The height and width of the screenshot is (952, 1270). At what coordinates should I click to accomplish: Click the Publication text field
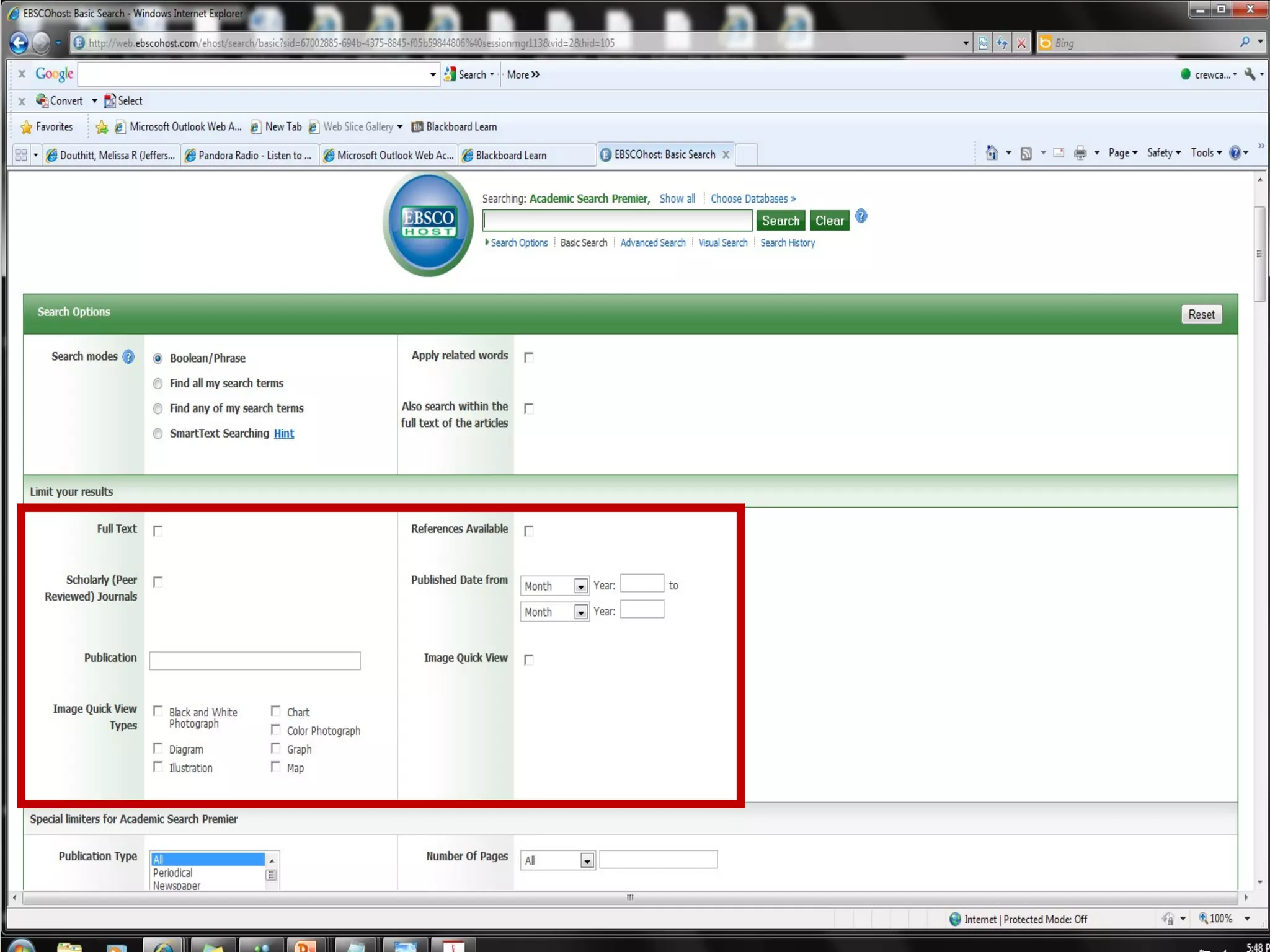point(255,661)
